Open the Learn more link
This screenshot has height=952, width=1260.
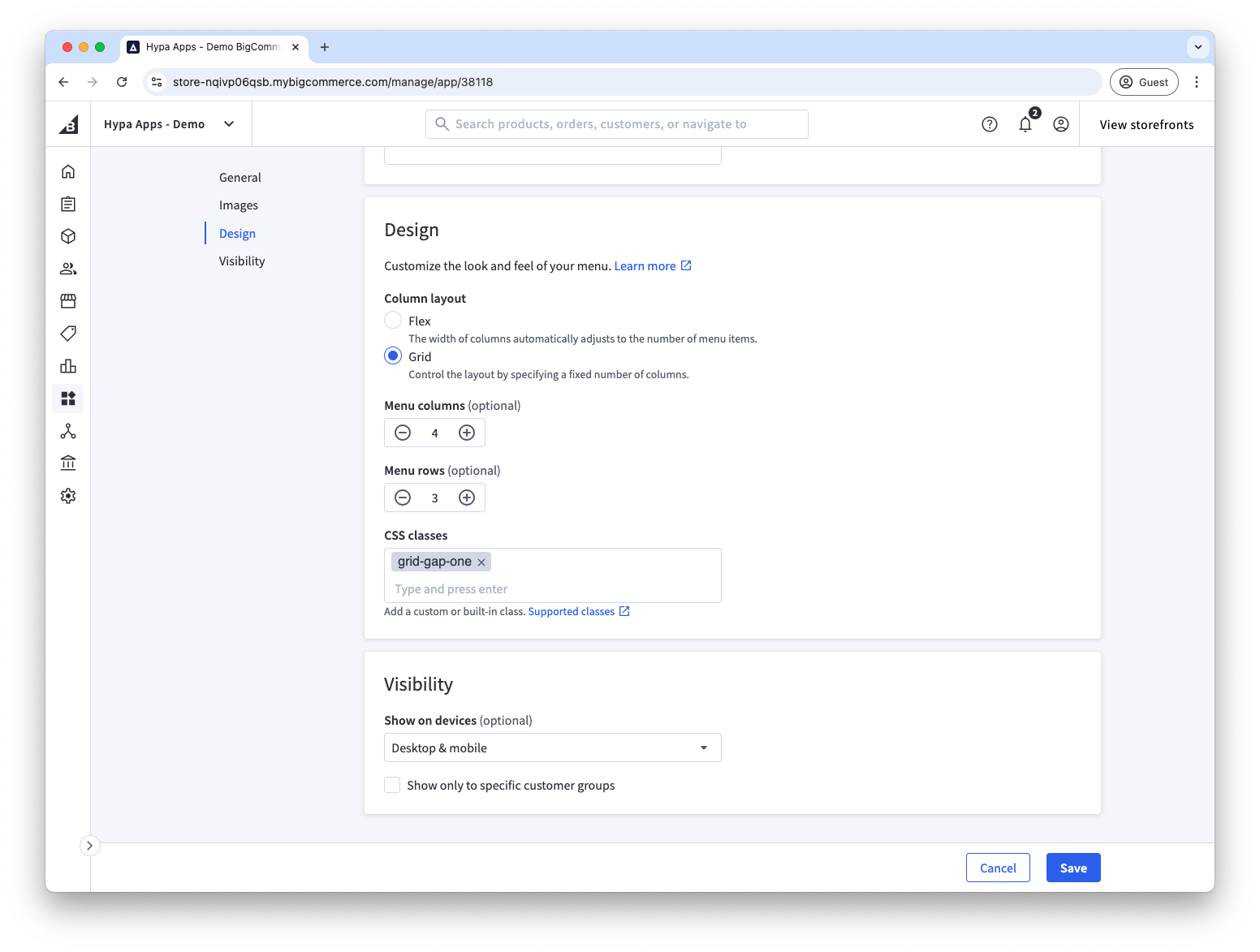point(653,266)
